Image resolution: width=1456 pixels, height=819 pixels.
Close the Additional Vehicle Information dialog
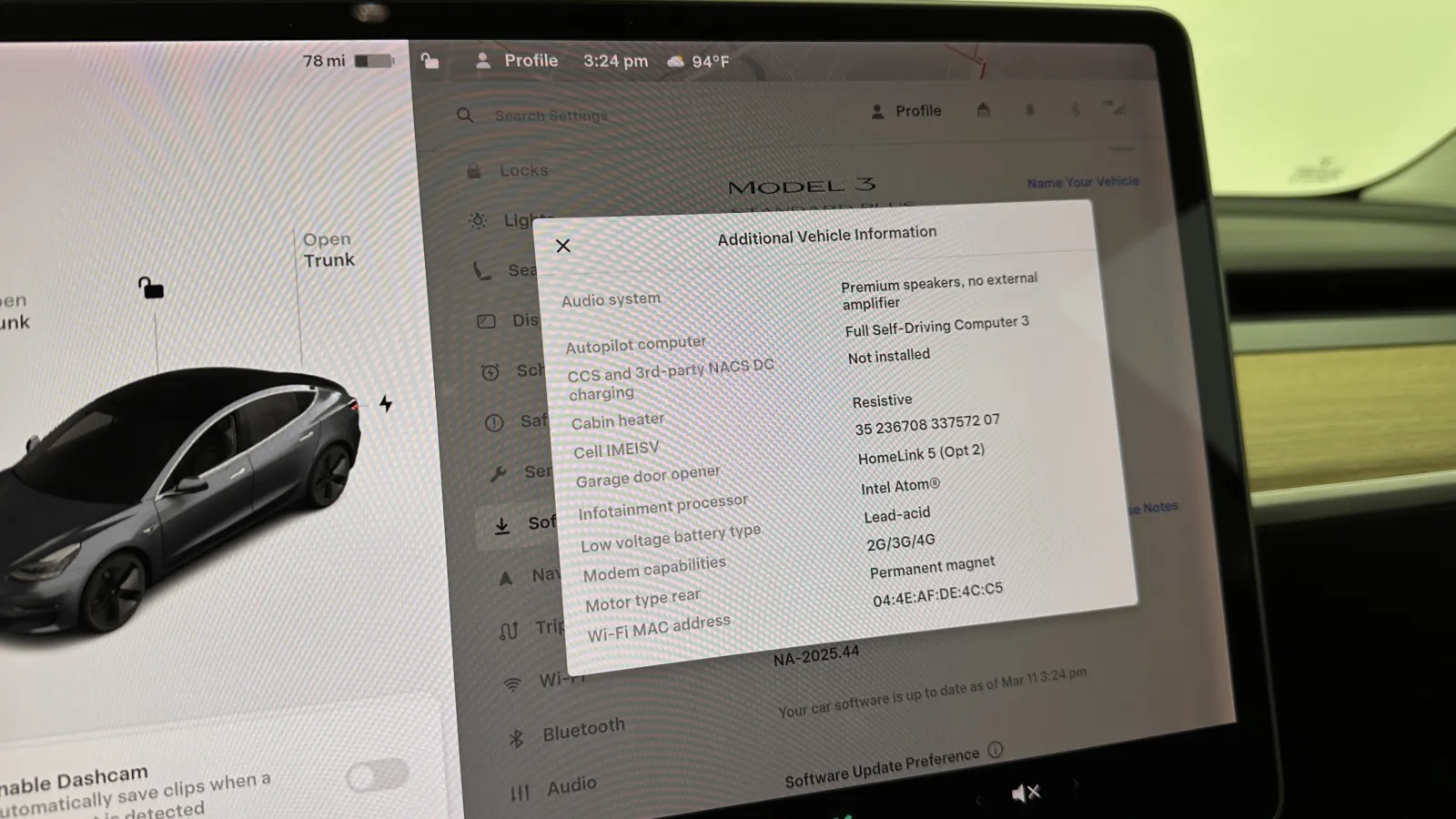coord(563,246)
